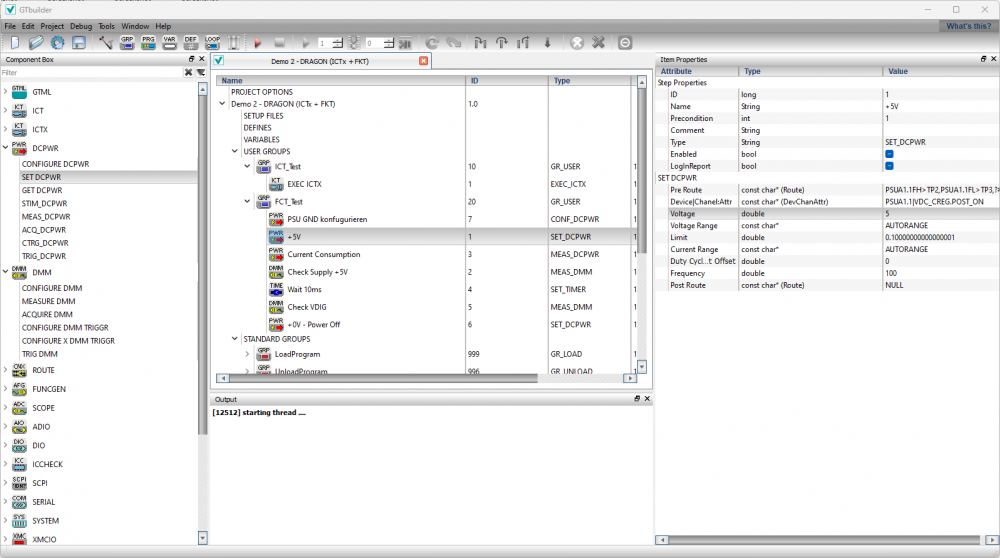This screenshot has width=1000, height=558.
Task: Click the open folder toolbar icon
Action: coord(36,42)
